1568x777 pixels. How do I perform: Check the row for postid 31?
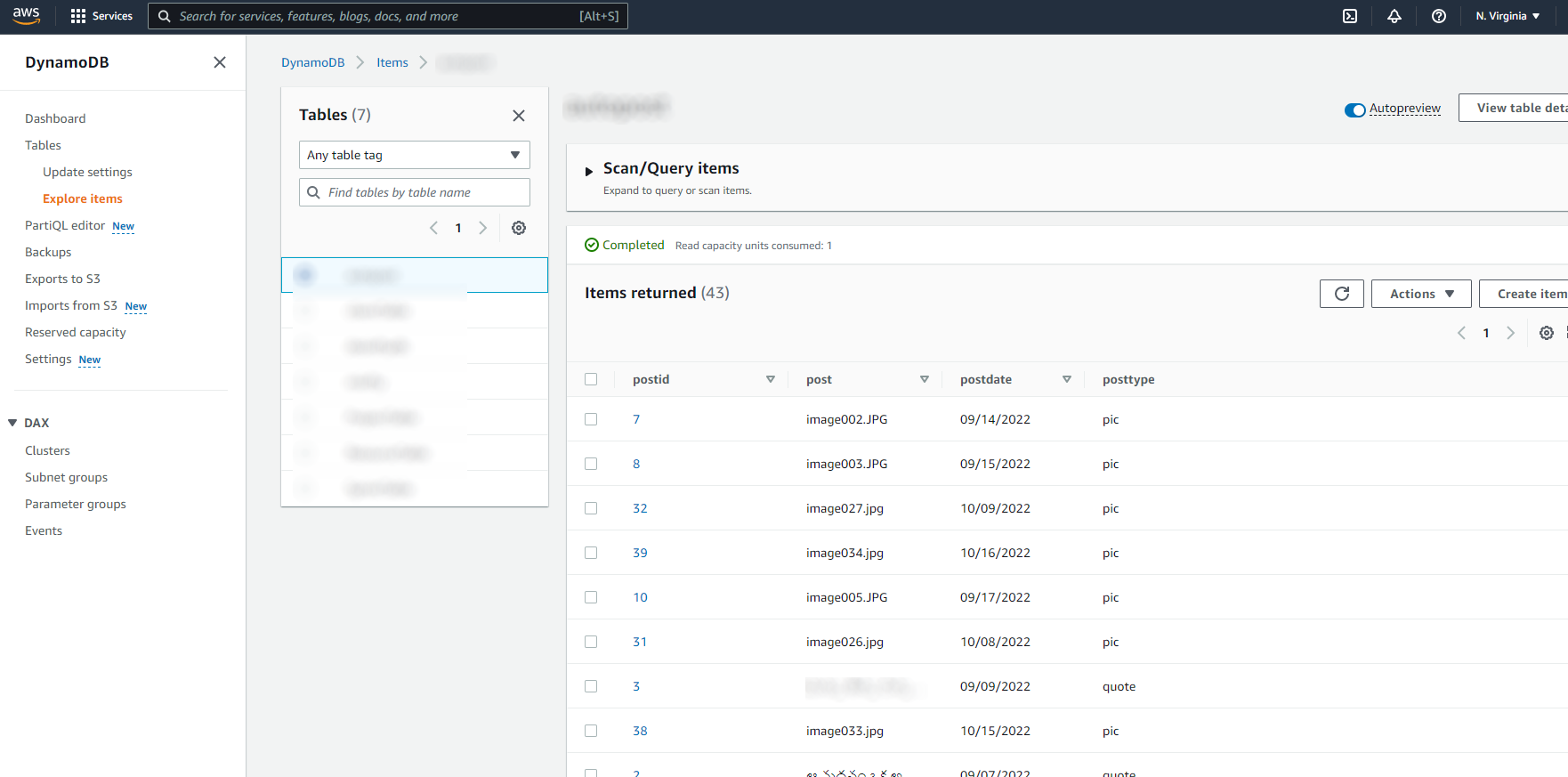(x=591, y=642)
